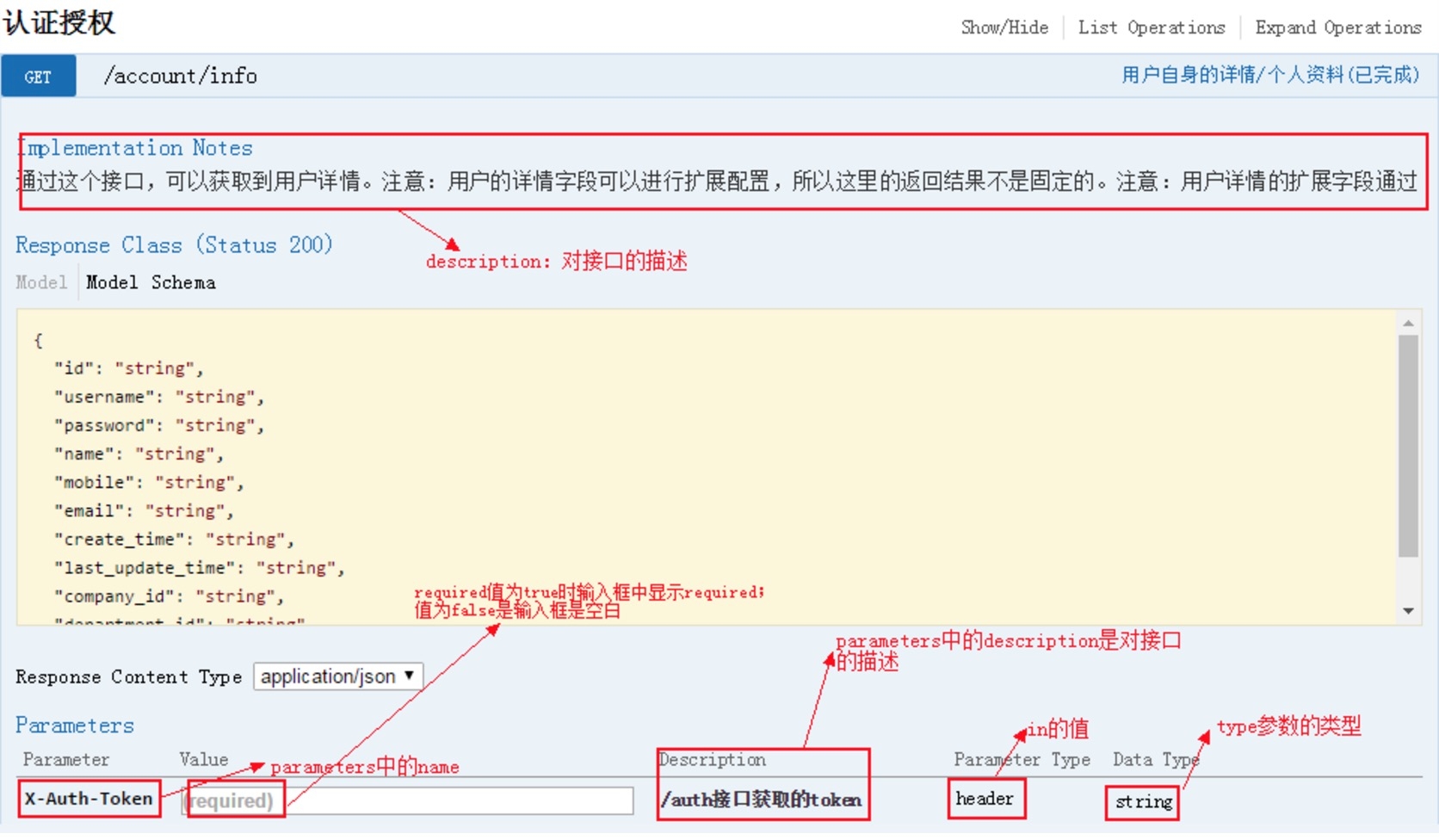Click the Implementation Notes heading
The height and width of the screenshot is (840, 1439).
click(x=135, y=148)
